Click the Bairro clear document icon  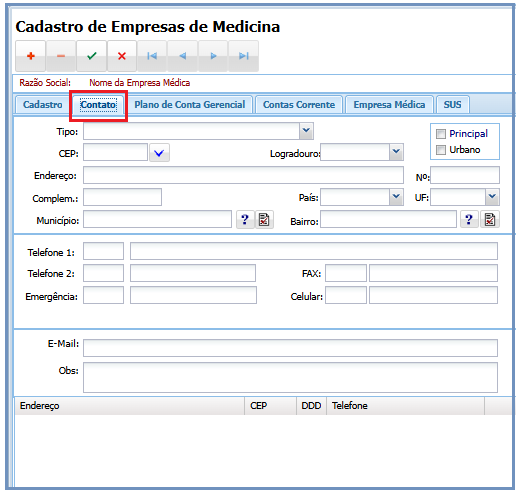point(490,220)
